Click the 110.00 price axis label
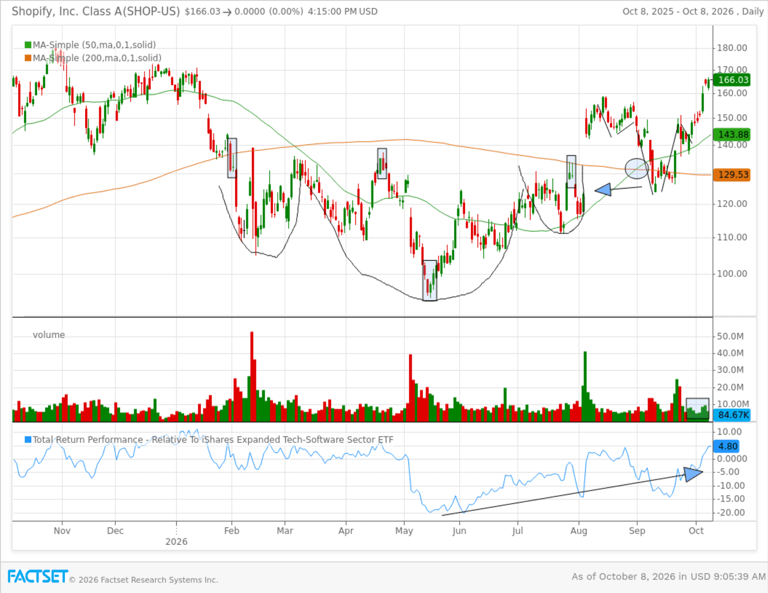This screenshot has height=593, width=768. click(732, 237)
